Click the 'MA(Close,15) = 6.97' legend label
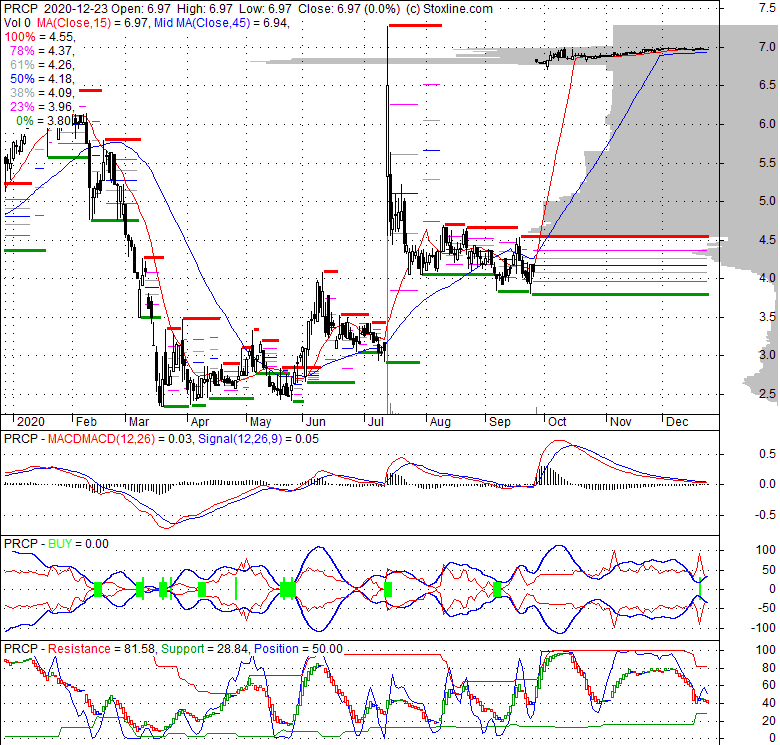 (x=93, y=22)
